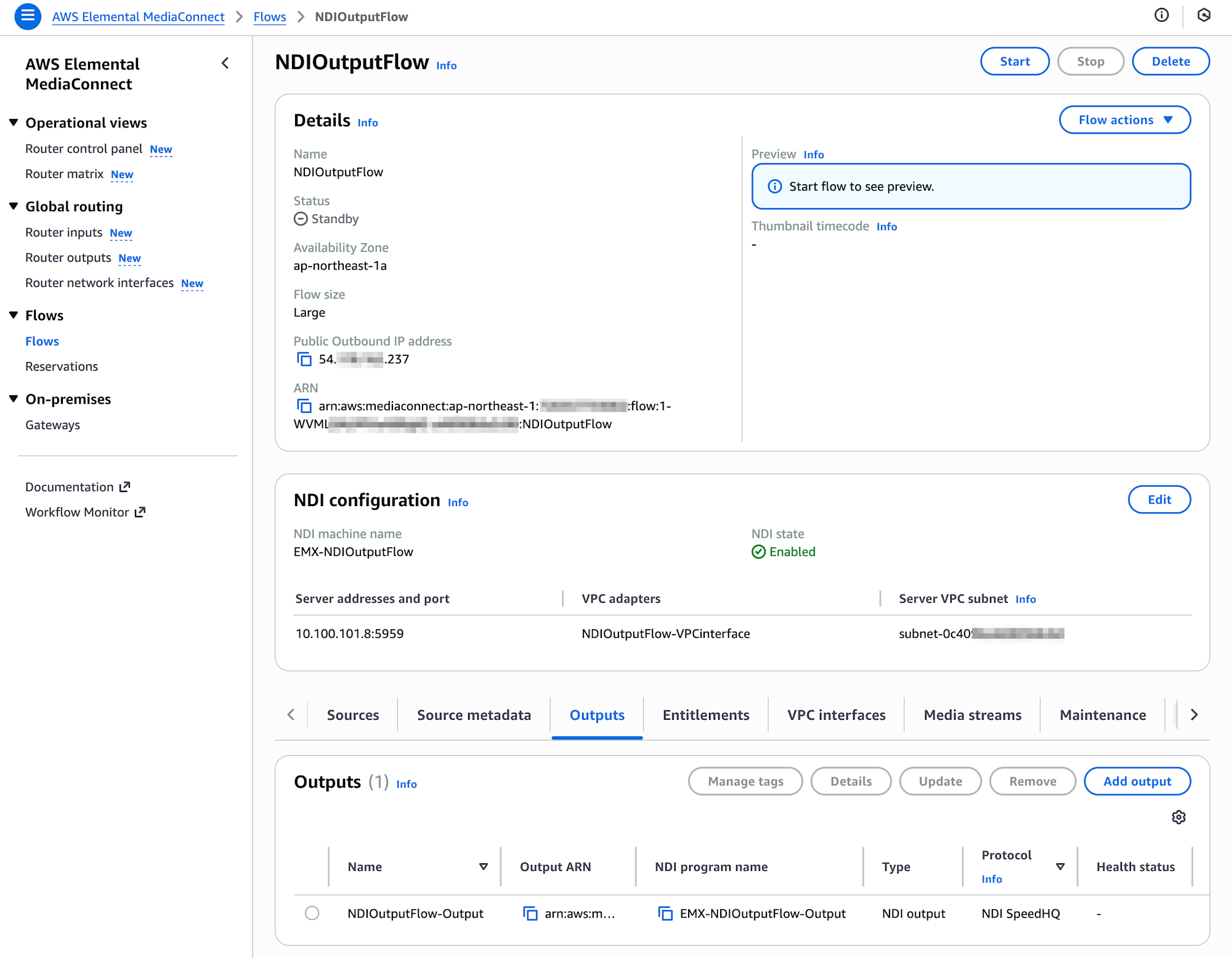The image size is (1232, 958).
Task: Switch to the Media streams tab
Action: coord(972,715)
